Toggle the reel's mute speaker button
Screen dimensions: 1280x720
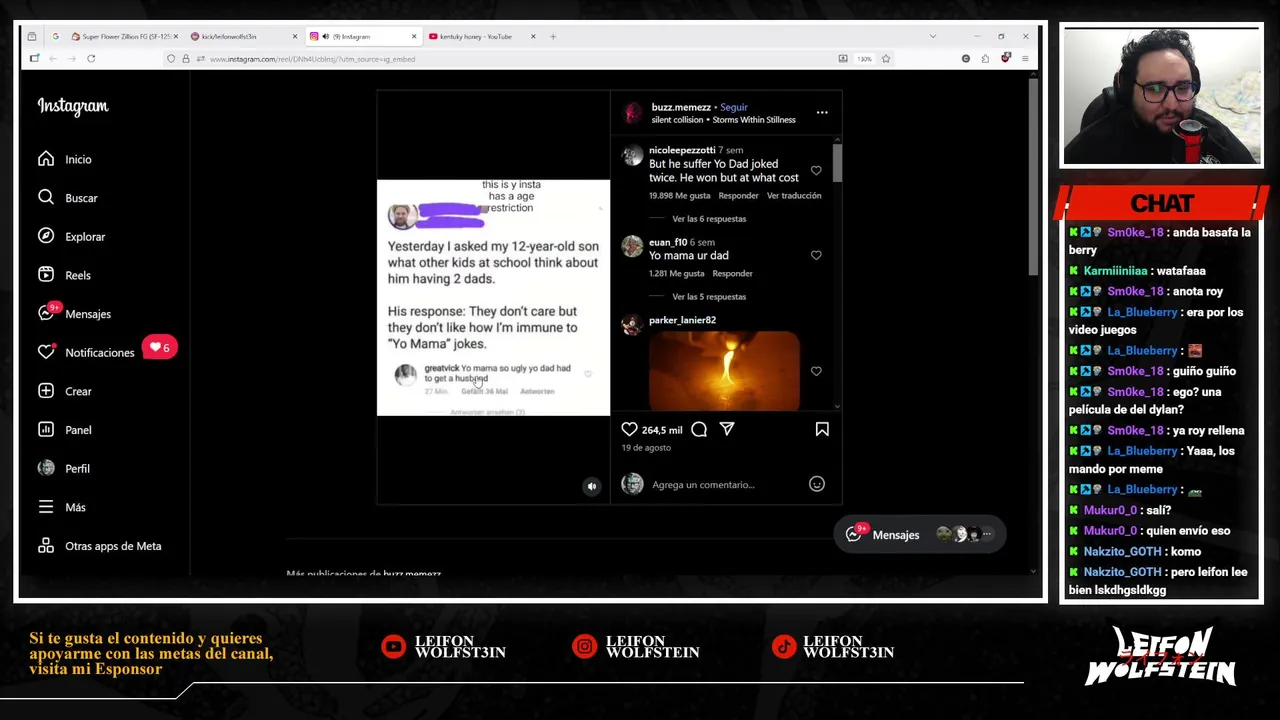point(592,487)
